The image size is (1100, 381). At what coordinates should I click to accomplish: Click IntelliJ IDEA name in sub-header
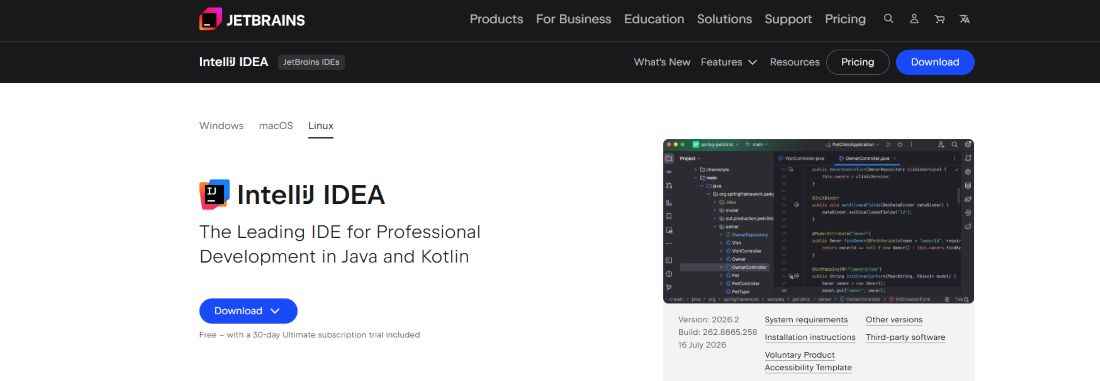click(234, 62)
